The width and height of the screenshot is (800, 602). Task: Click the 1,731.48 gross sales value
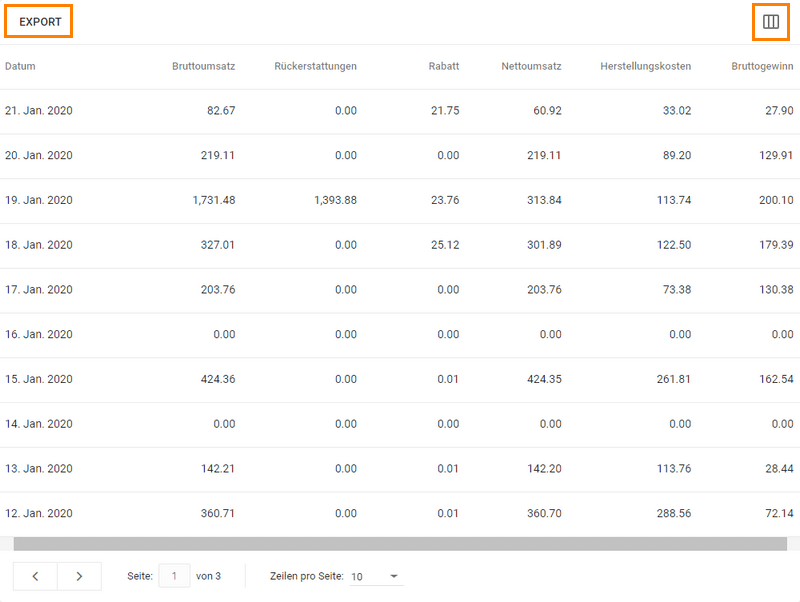(214, 200)
